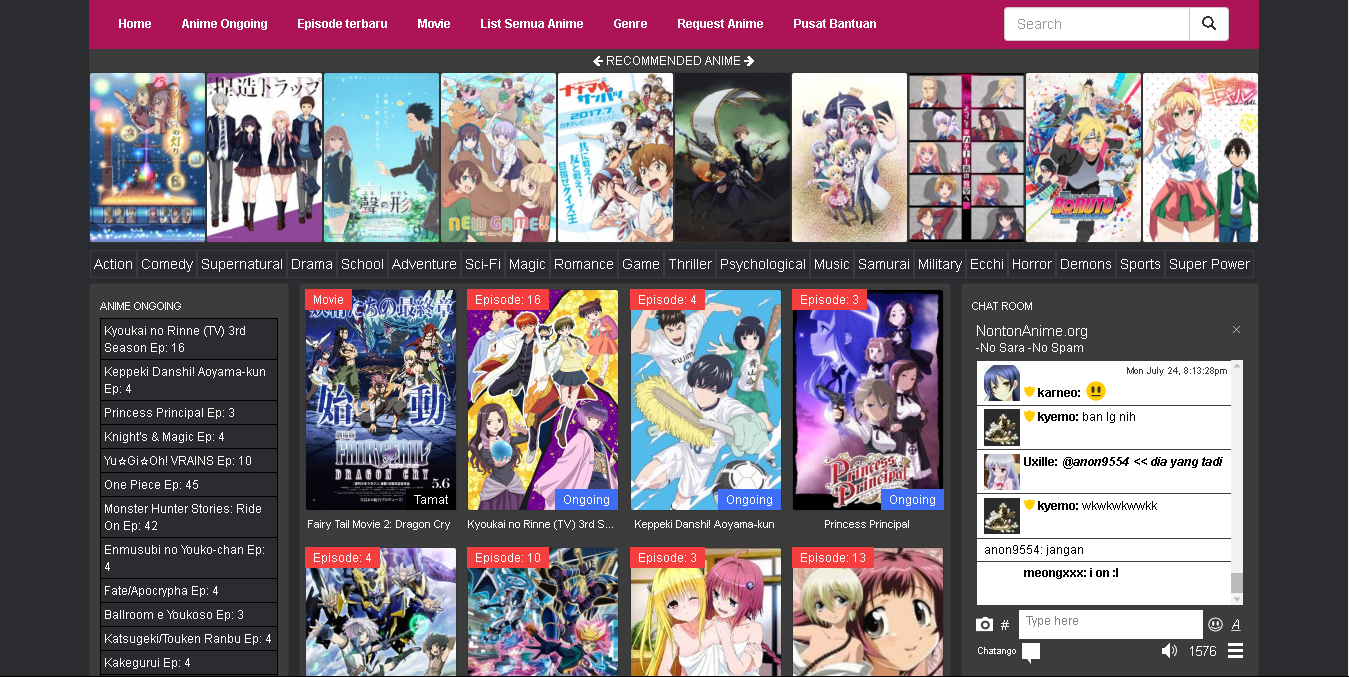Click Uxille's avatar in chat
Image resolution: width=1349 pixels, height=677 pixels.
[x=1002, y=472]
